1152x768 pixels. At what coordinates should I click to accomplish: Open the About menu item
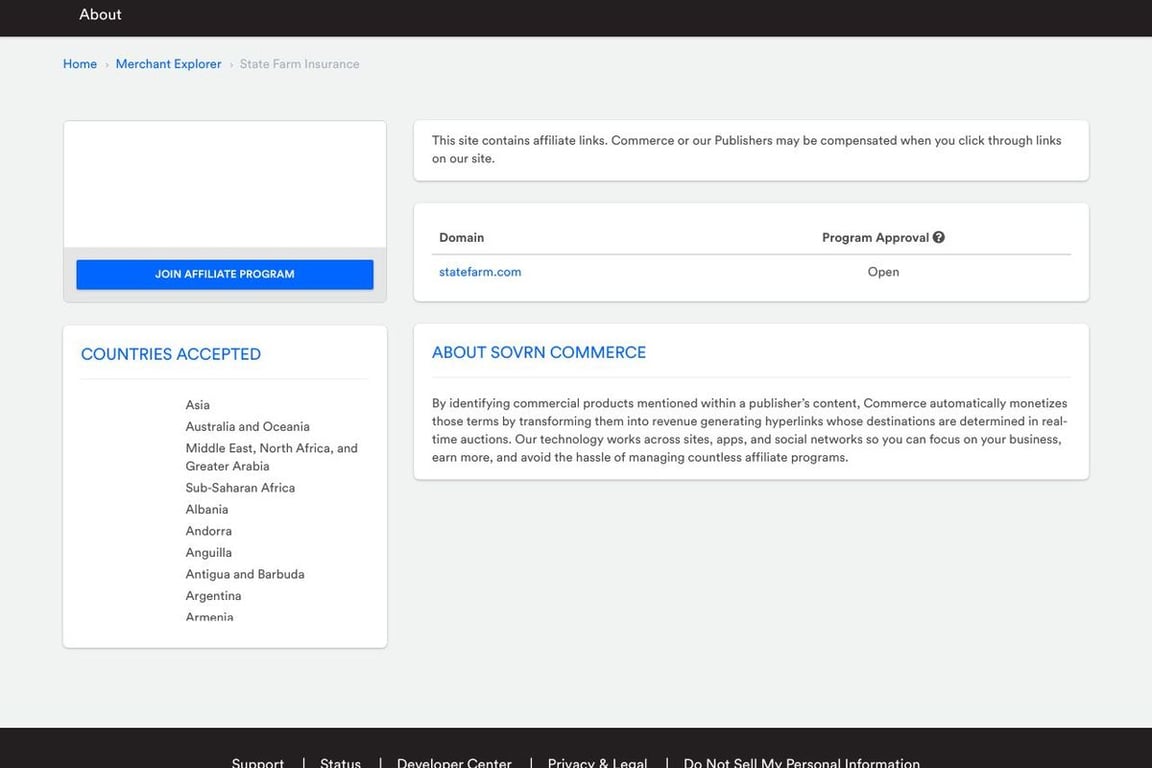pyautogui.click(x=100, y=15)
